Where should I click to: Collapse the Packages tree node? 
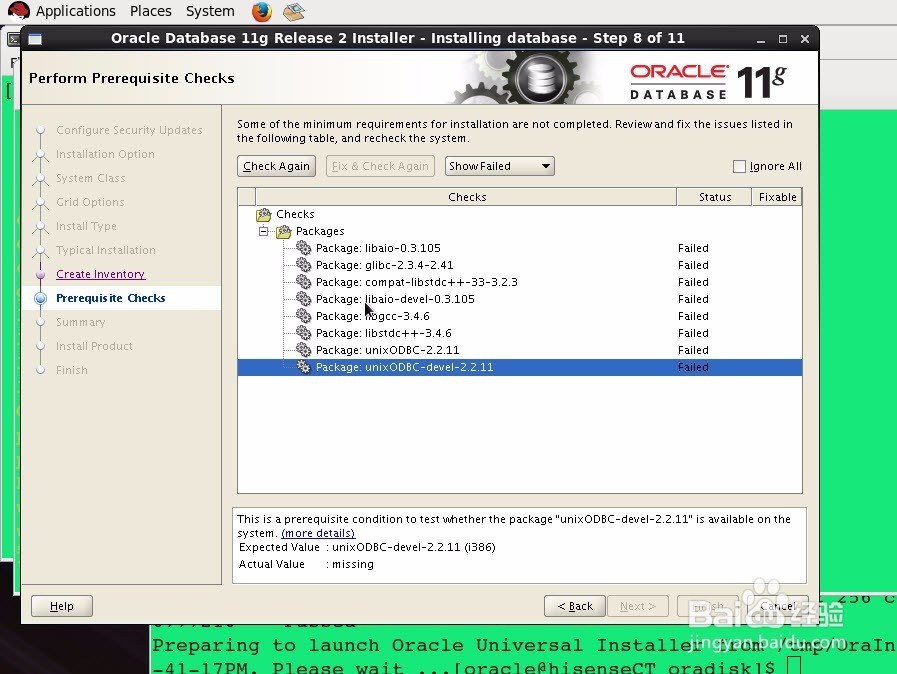pos(263,231)
